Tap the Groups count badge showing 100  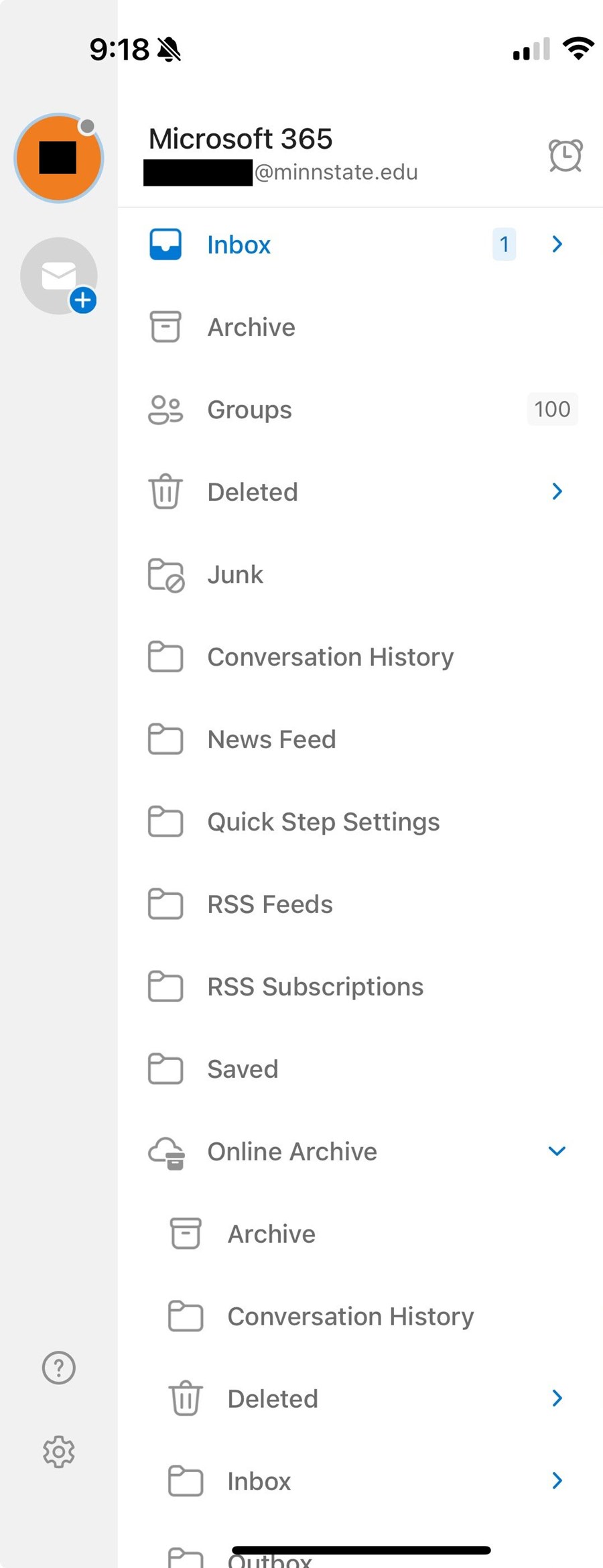[552, 409]
